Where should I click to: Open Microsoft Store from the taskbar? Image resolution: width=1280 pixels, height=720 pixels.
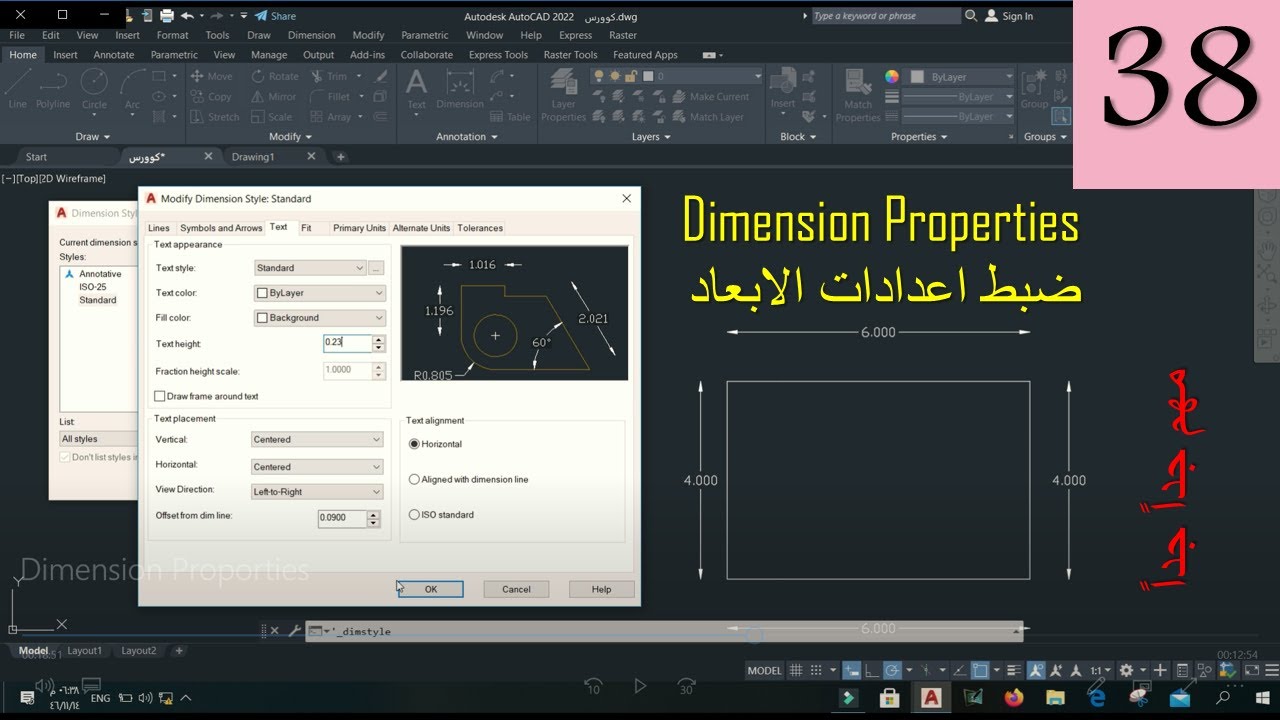890,697
